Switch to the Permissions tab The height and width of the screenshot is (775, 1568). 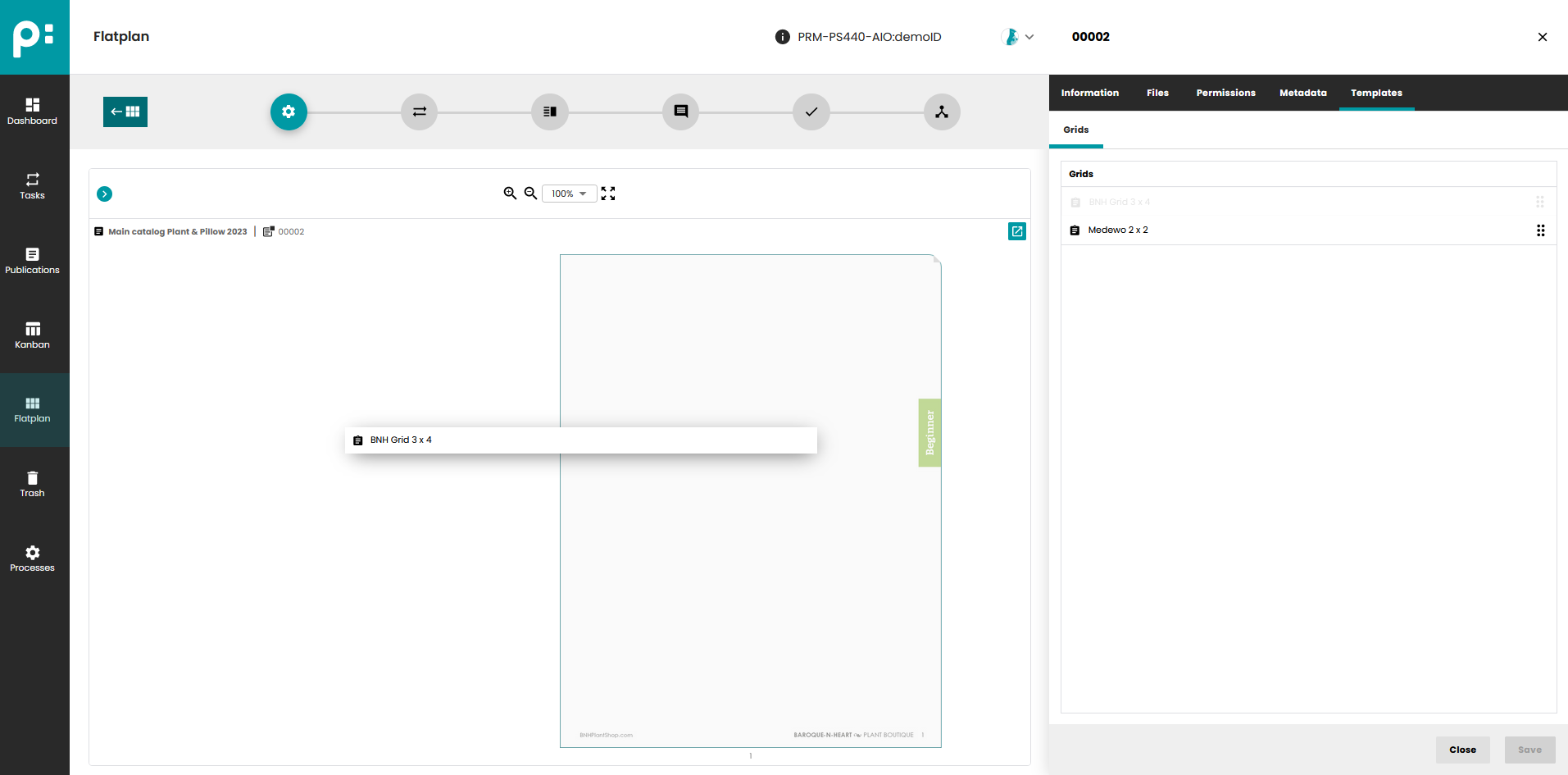coord(1225,93)
